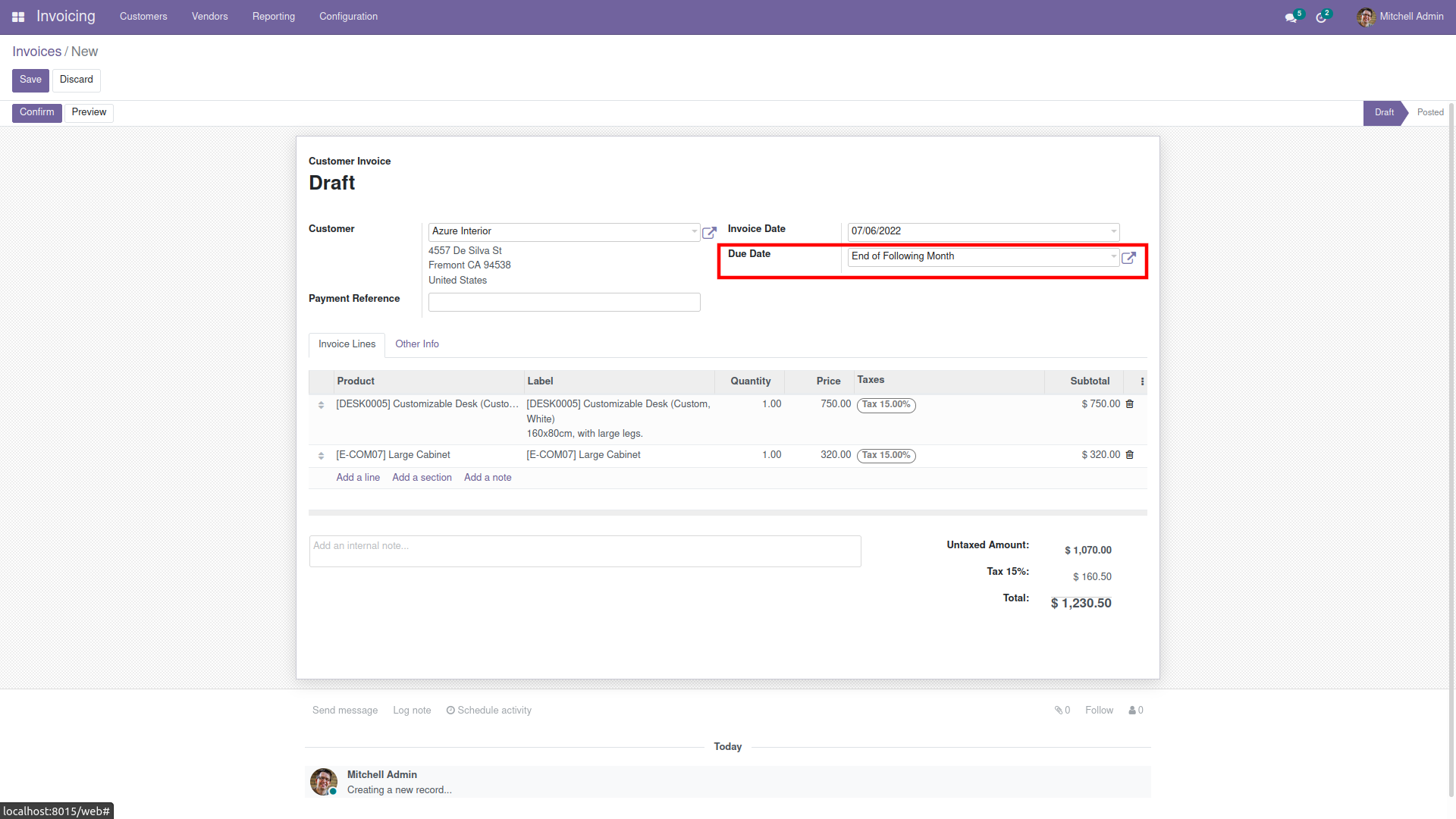Delete the Customizable Desk invoice line

tap(1130, 404)
